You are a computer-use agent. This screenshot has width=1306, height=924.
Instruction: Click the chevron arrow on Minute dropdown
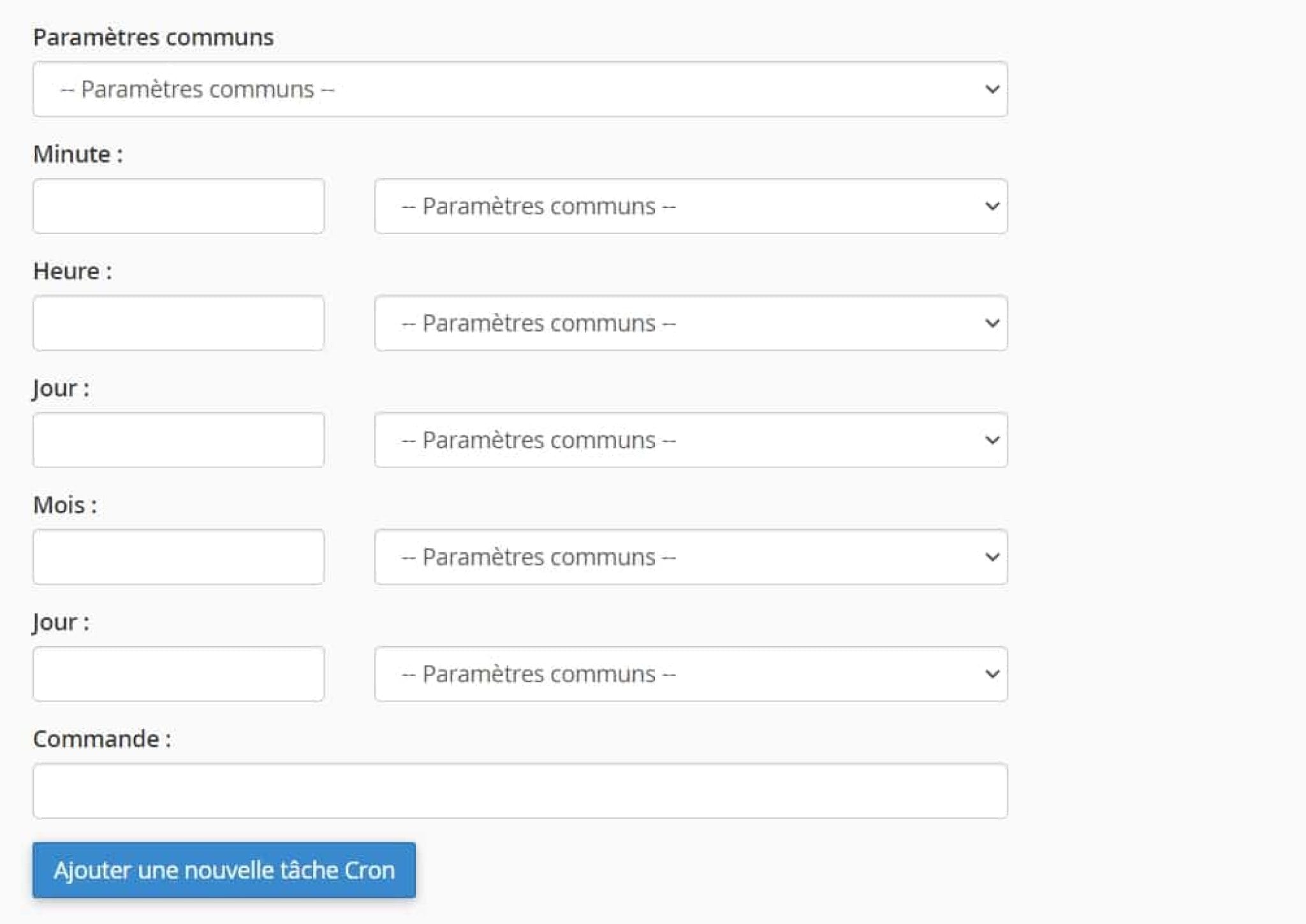click(992, 206)
